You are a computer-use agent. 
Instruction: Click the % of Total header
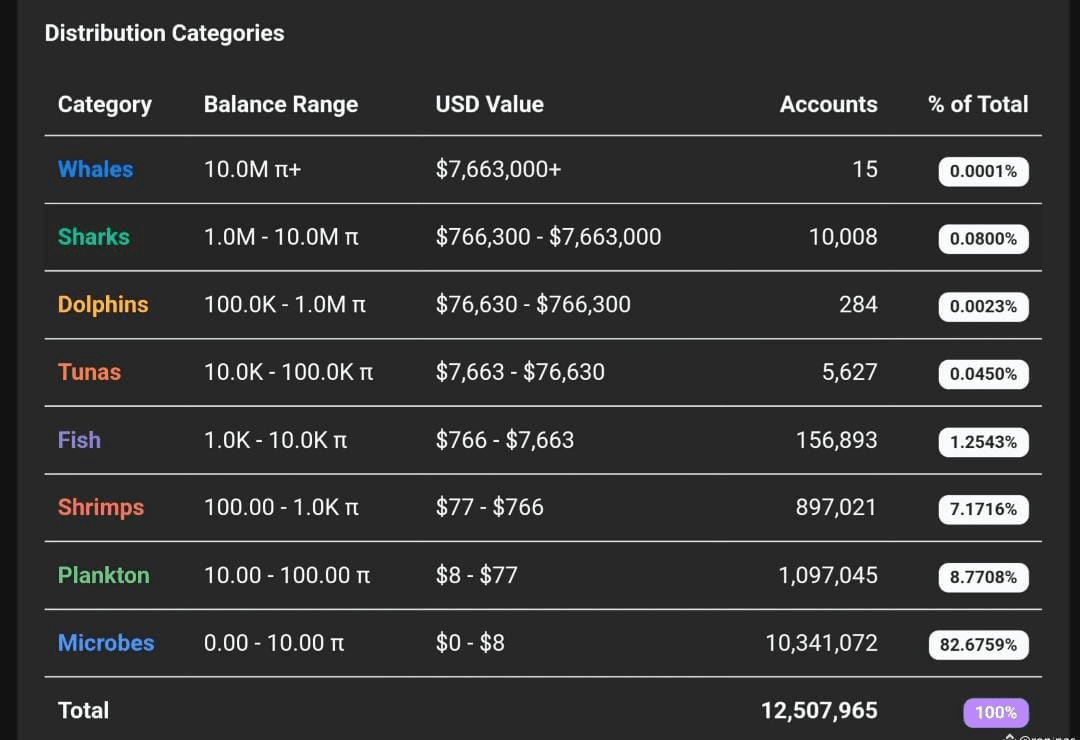coord(978,104)
